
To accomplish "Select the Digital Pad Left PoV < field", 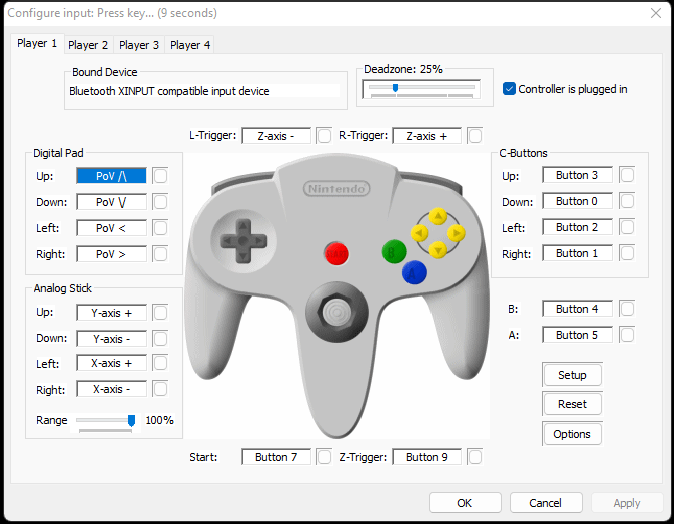I will (111, 228).
